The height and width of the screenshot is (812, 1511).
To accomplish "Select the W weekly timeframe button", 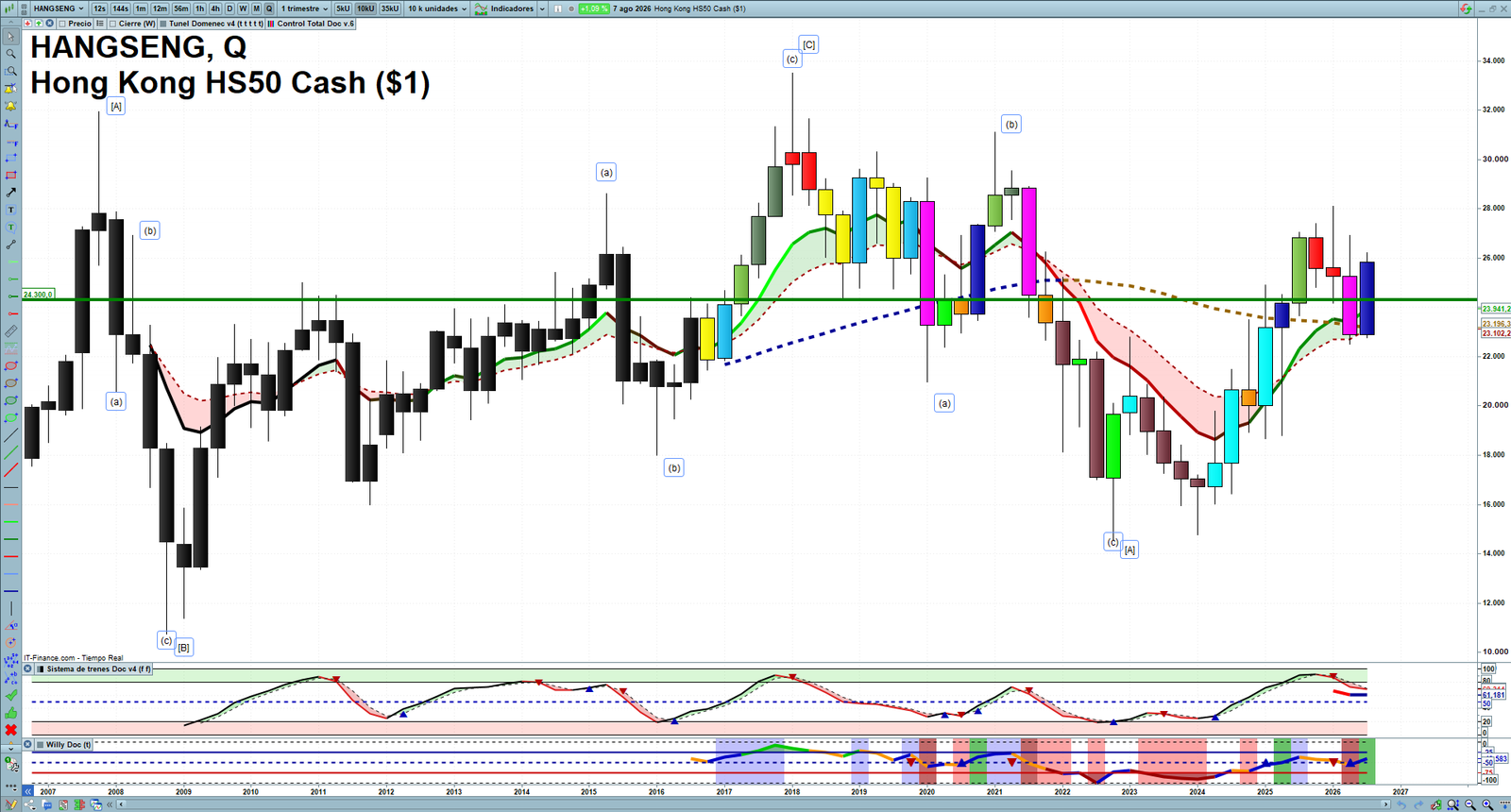I will 243,8.
